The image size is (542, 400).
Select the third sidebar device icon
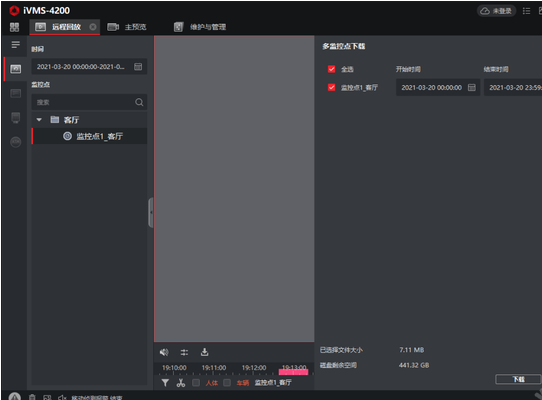coord(16,118)
